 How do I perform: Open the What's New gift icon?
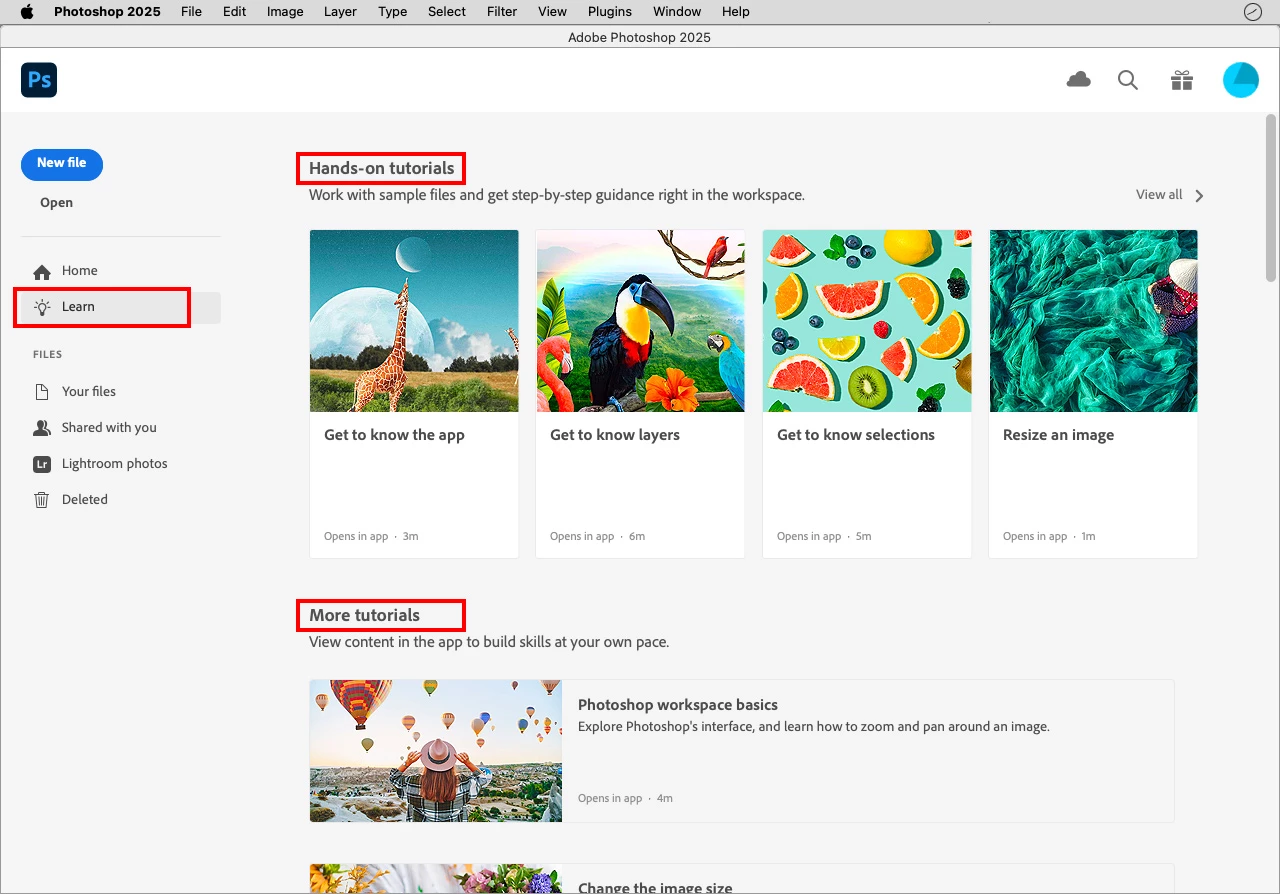[1182, 80]
